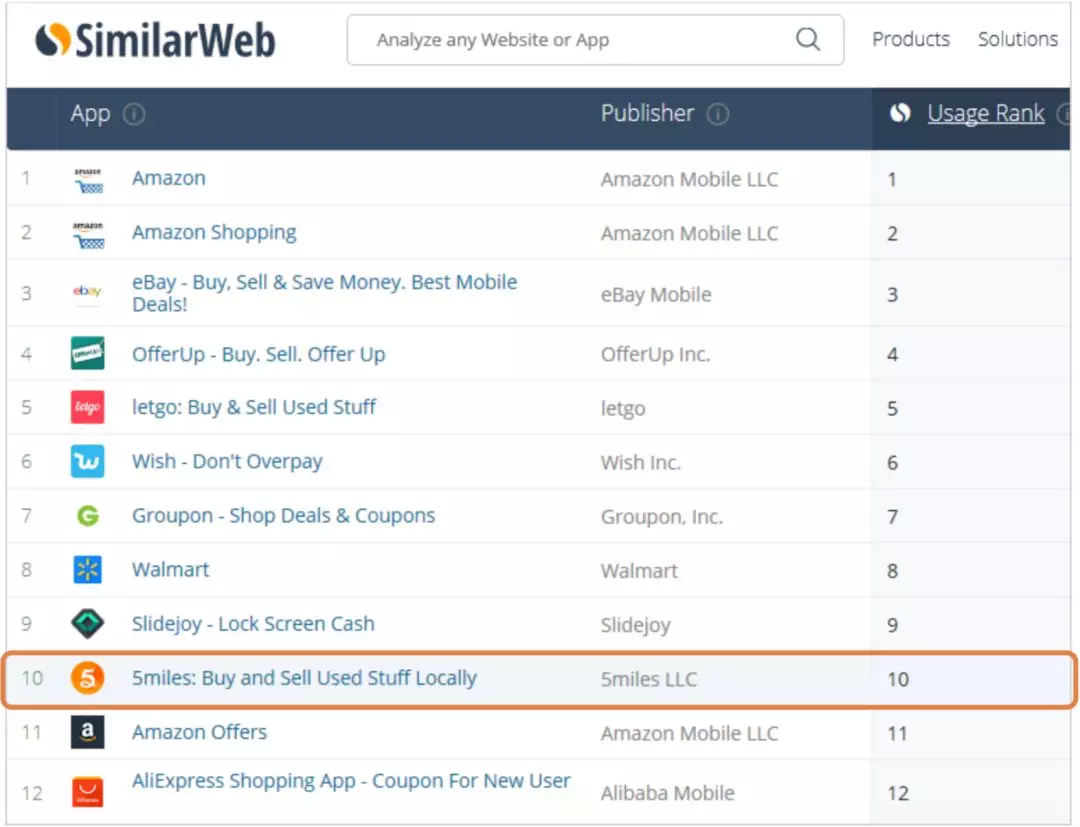Click the eBay Mobile publisher cell
This screenshot has height=827, width=1080.
(656, 295)
